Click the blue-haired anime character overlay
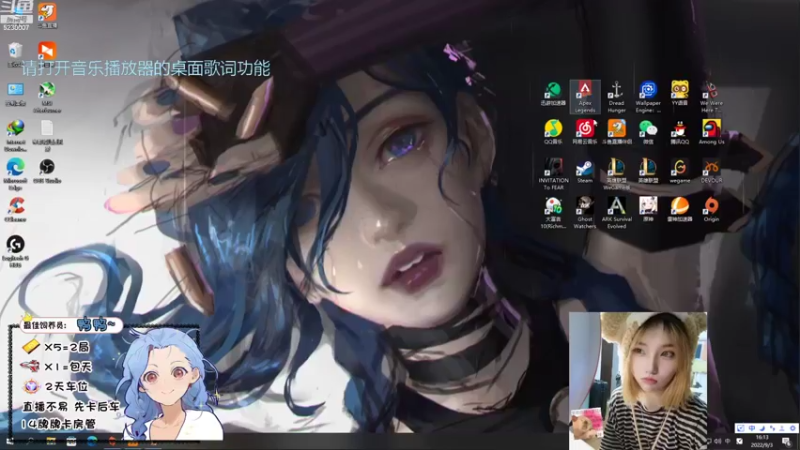This screenshot has width=800, height=450. (x=169, y=384)
